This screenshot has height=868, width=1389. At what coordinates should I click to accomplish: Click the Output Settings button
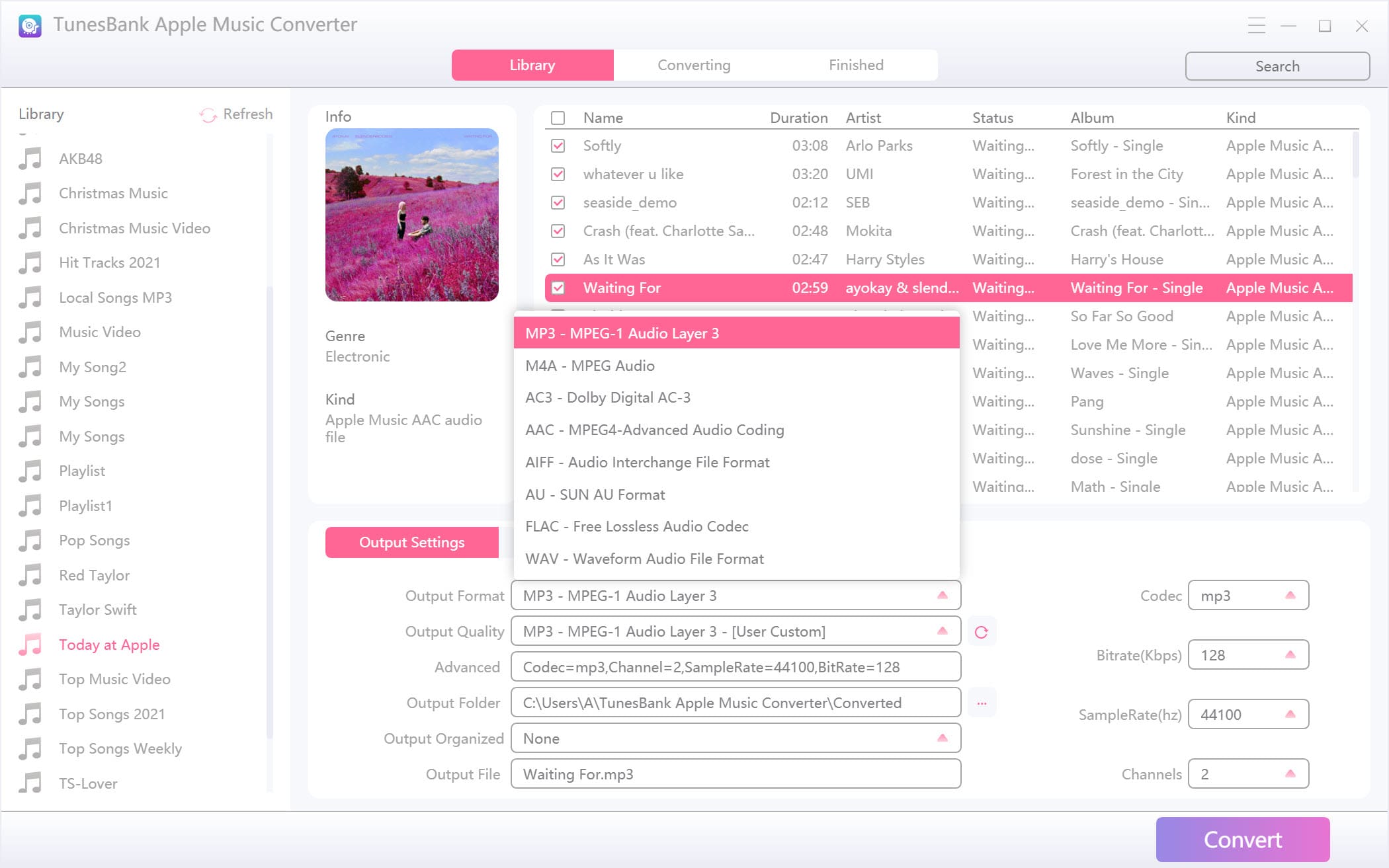click(x=411, y=542)
